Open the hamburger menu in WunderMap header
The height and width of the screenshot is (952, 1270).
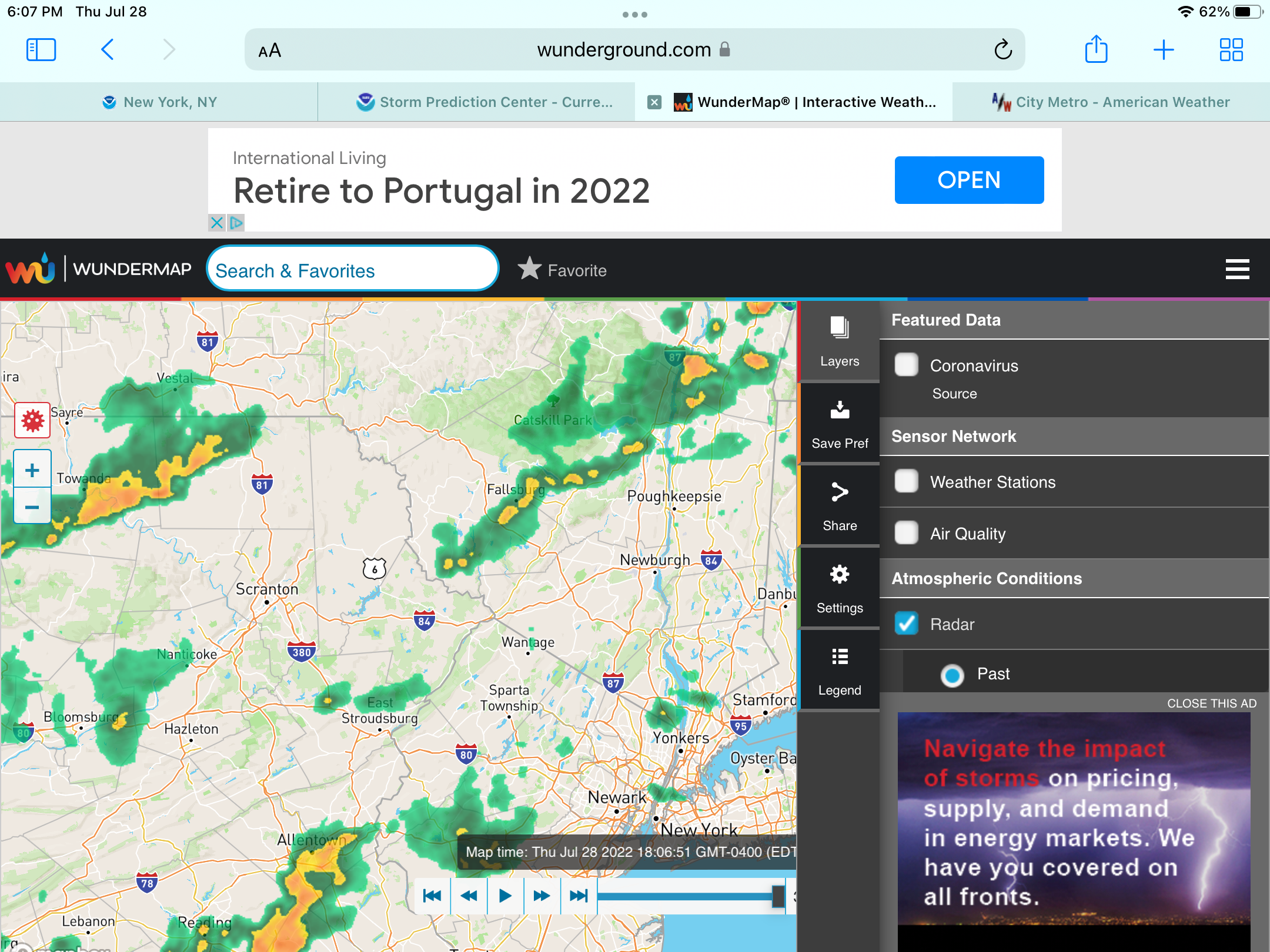(x=1237, y=269)
